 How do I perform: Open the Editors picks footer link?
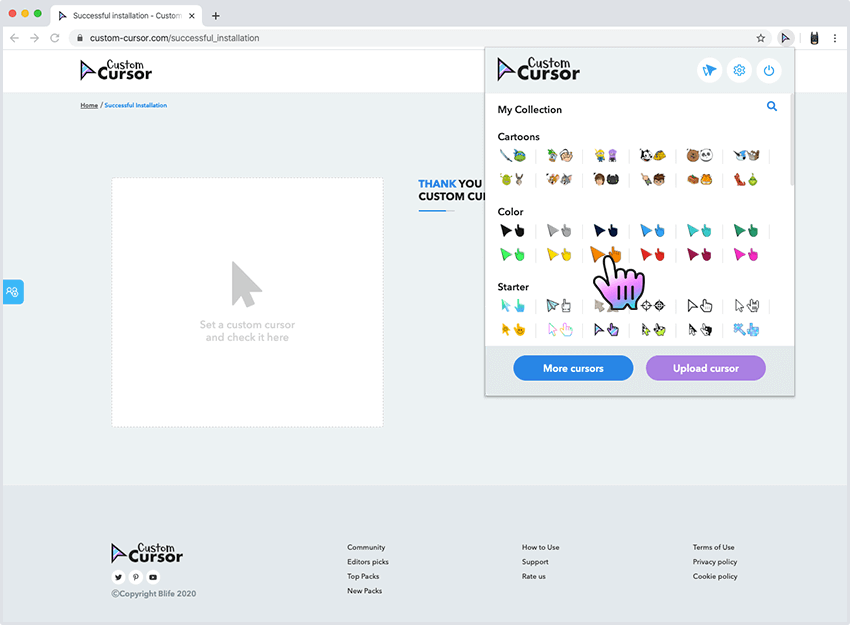tap(368, 562)
